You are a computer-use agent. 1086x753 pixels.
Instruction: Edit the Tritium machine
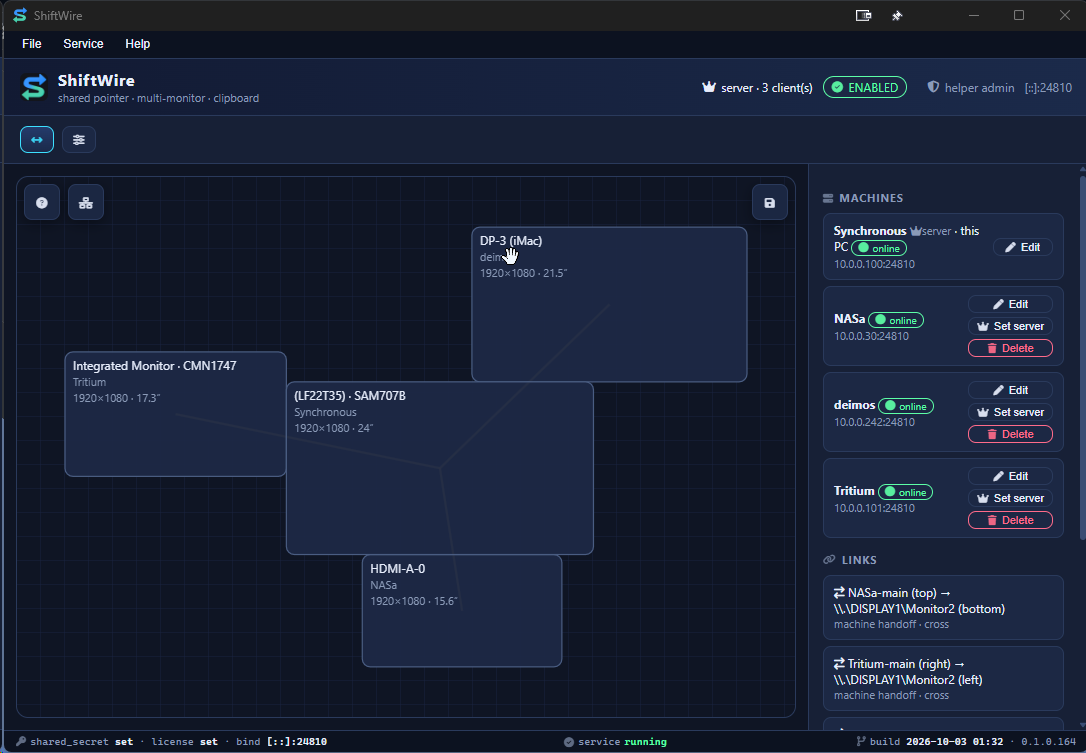tap(1010, 476)
